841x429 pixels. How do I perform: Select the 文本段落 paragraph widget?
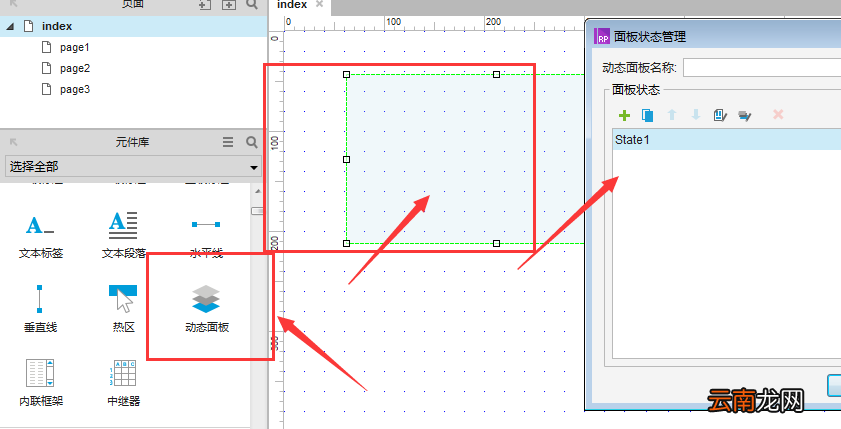123,235
